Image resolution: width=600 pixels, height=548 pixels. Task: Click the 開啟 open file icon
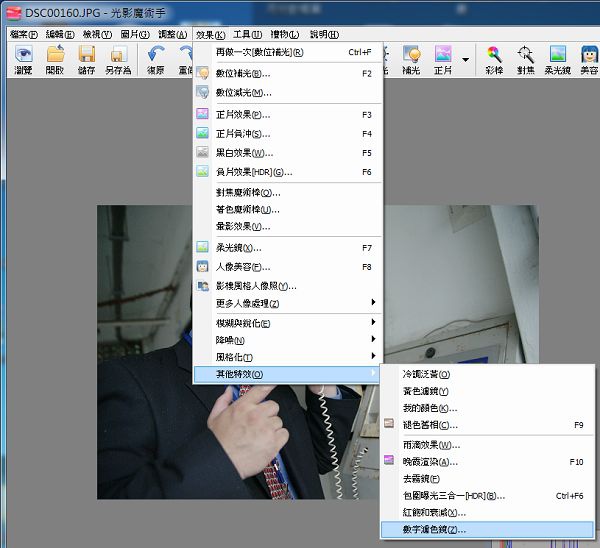pos(55,59)
